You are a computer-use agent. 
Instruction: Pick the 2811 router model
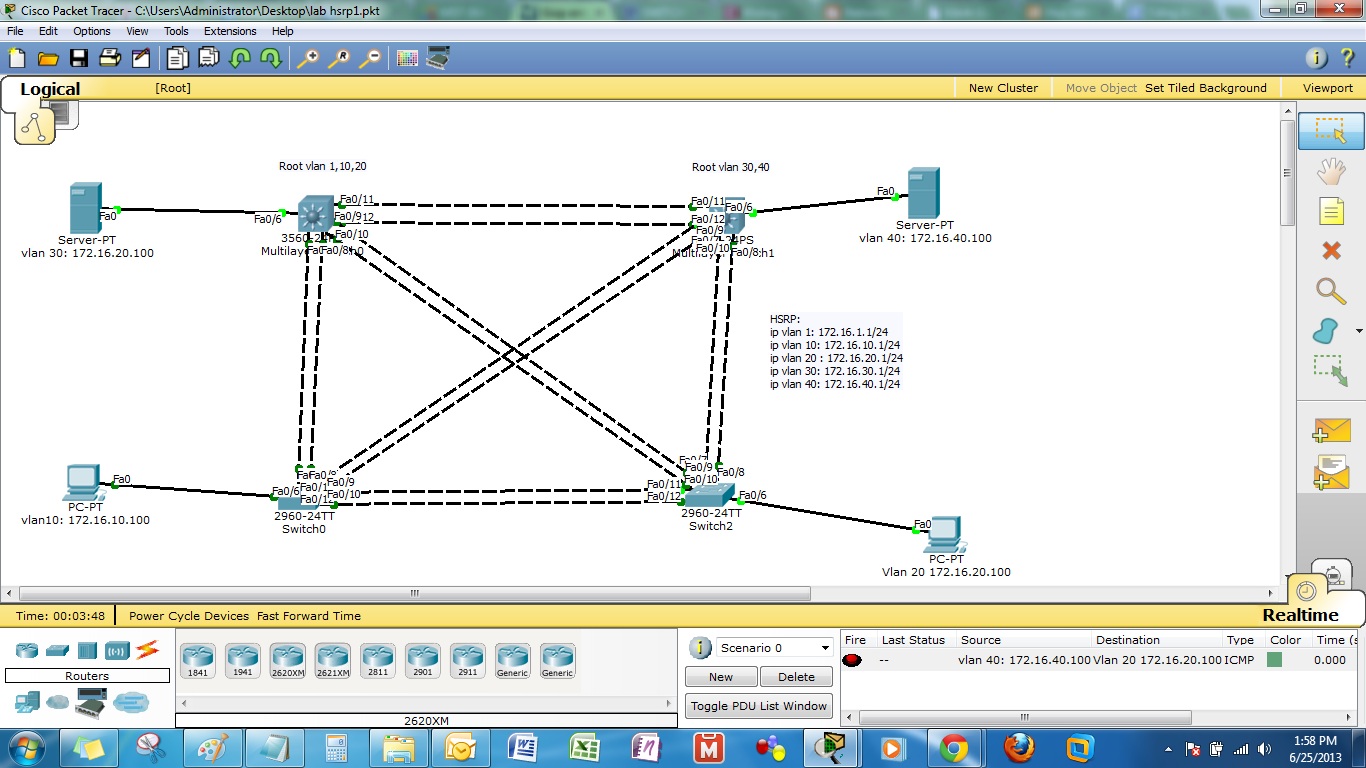click(377, 660)
